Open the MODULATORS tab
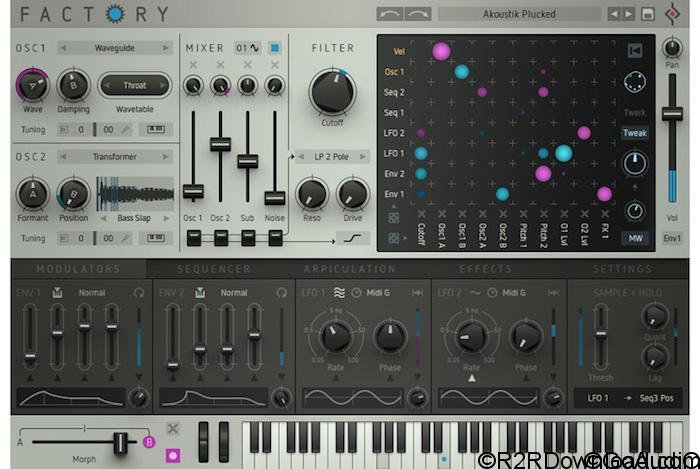This screenshot has width=700, height=469. [x=79, y=269]
